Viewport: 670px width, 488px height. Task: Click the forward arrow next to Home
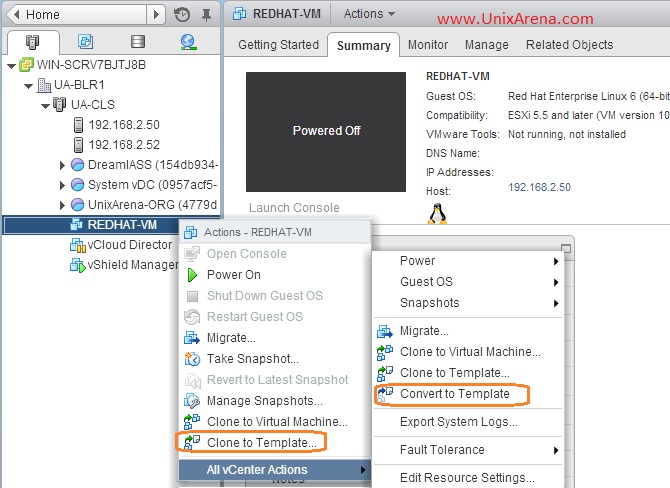[156, 15]
